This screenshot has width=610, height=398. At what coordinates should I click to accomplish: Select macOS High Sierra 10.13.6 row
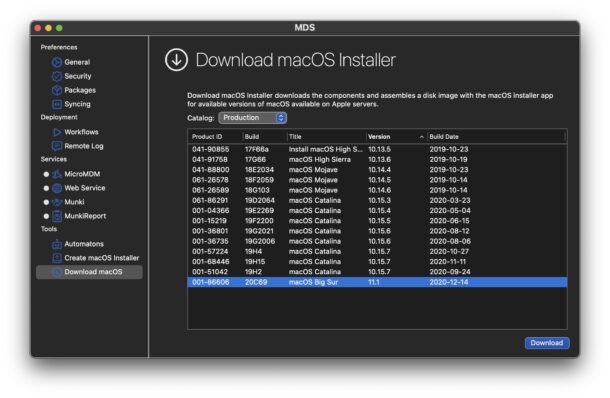click(377, 160)
